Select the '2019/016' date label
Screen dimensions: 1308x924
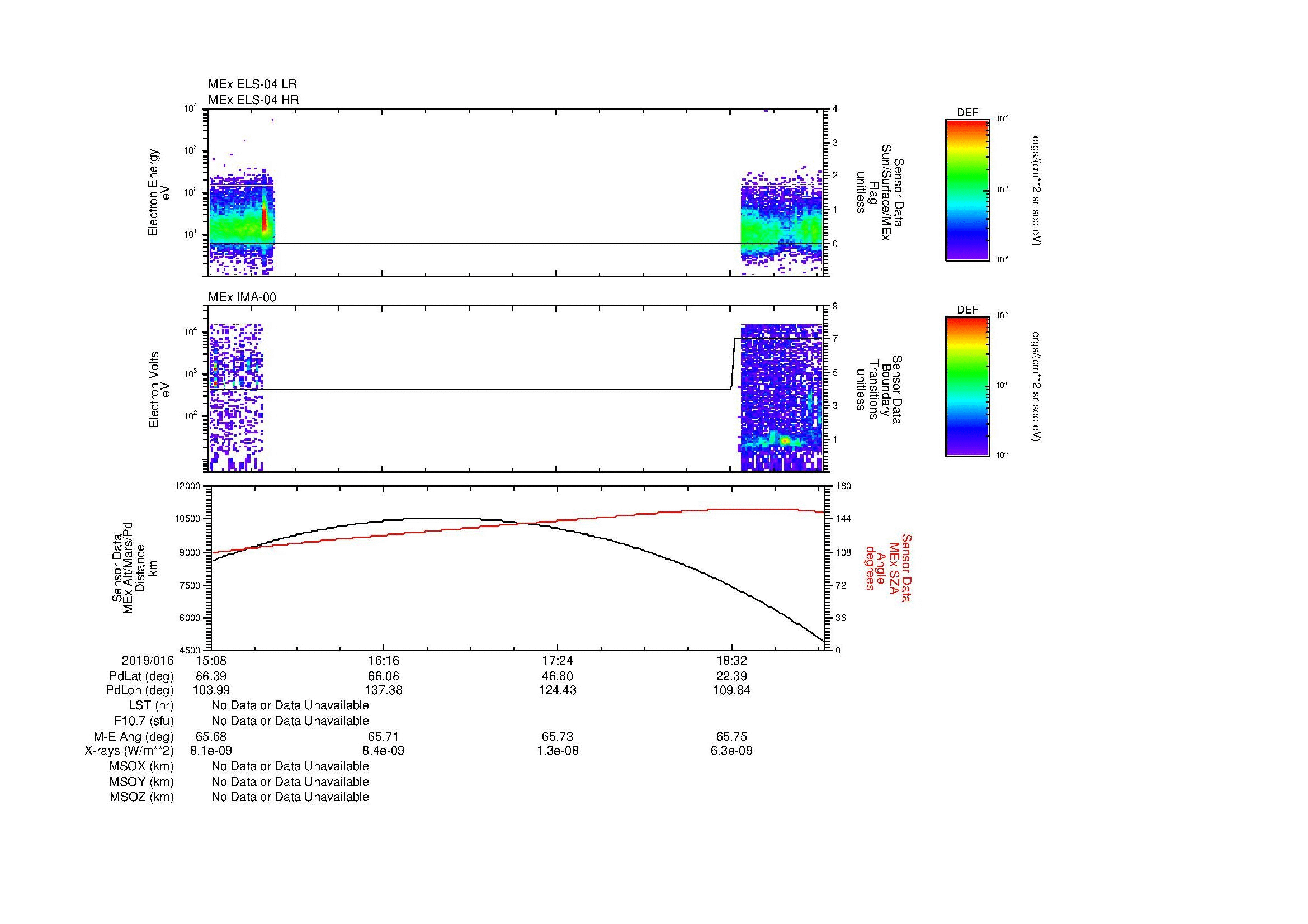[148, 661]
